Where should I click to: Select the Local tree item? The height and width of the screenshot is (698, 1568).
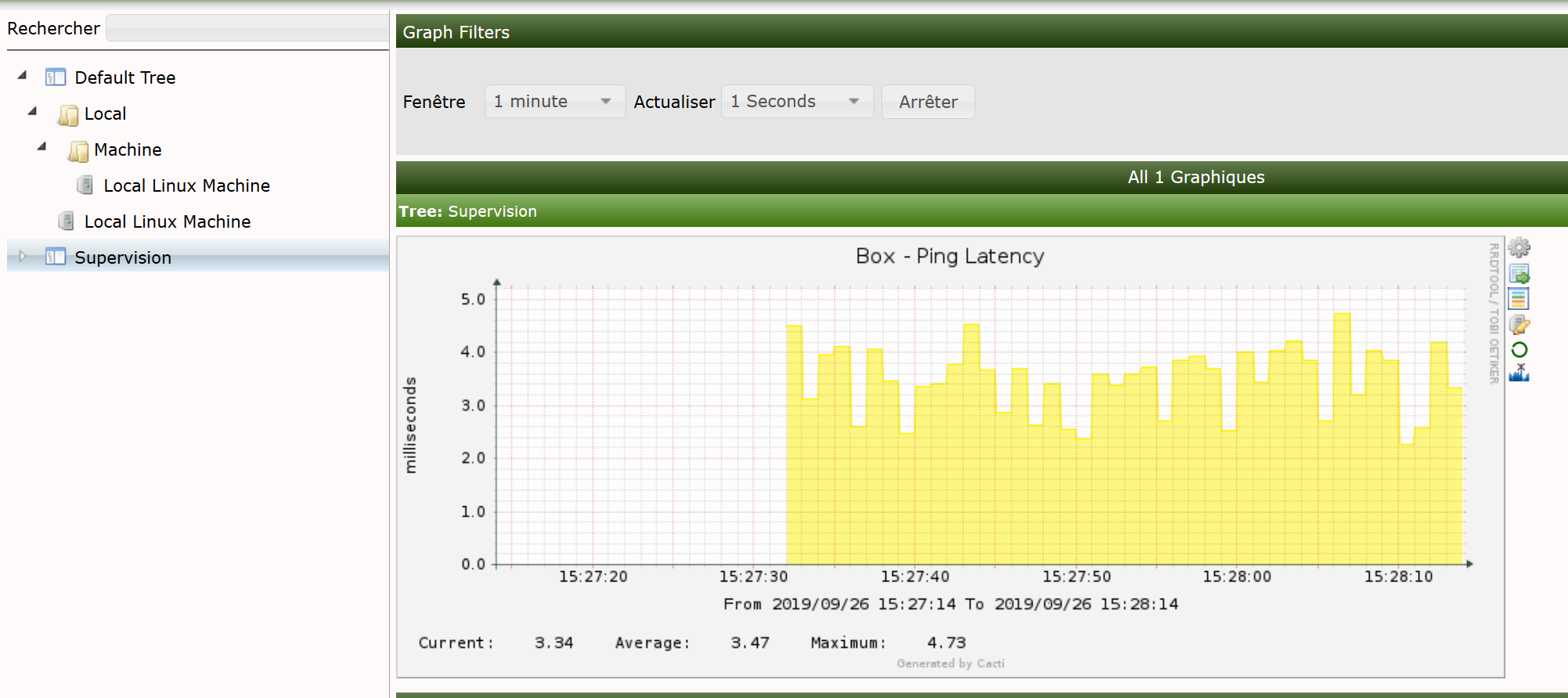(105, 114)
